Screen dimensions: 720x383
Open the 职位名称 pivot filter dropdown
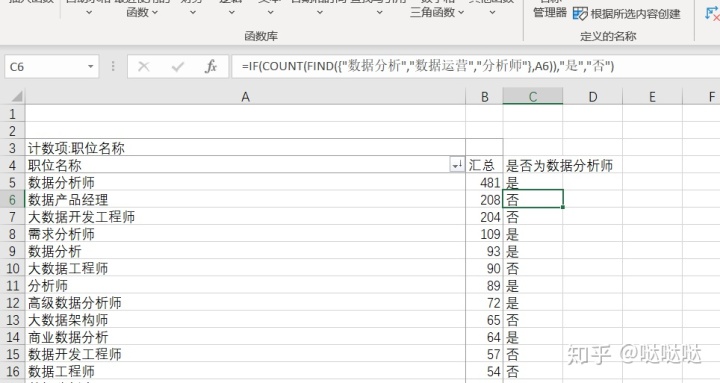tap(457, 165)
